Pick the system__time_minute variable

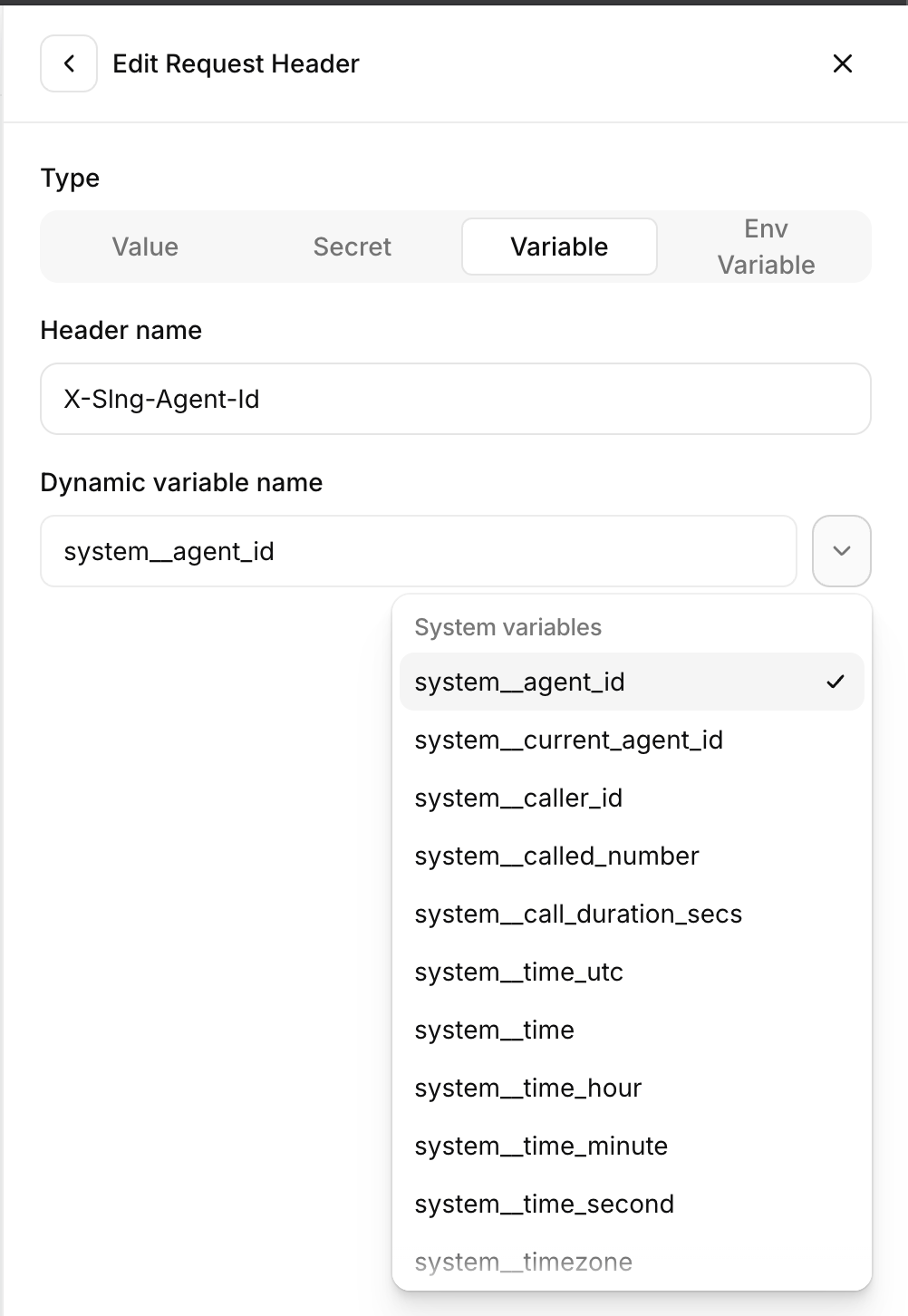pyautogui.click(x=632, y=1146)
